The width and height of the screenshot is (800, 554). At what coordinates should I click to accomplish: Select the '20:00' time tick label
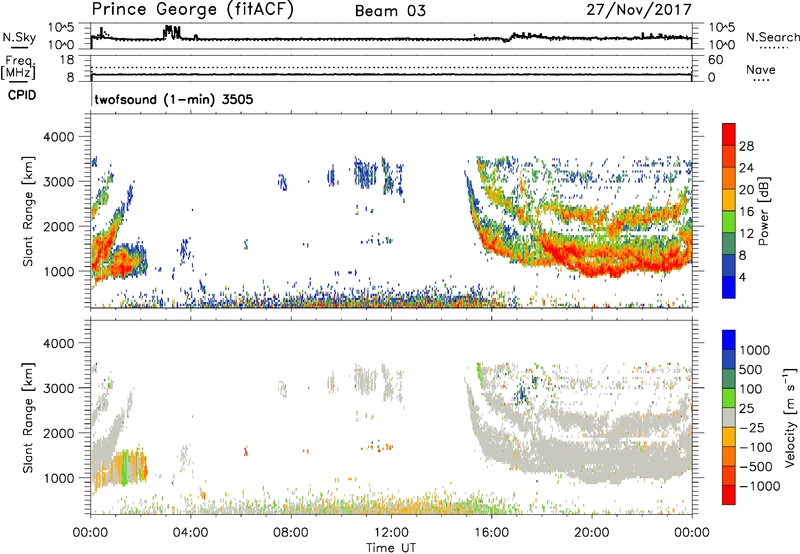point(591,533)
